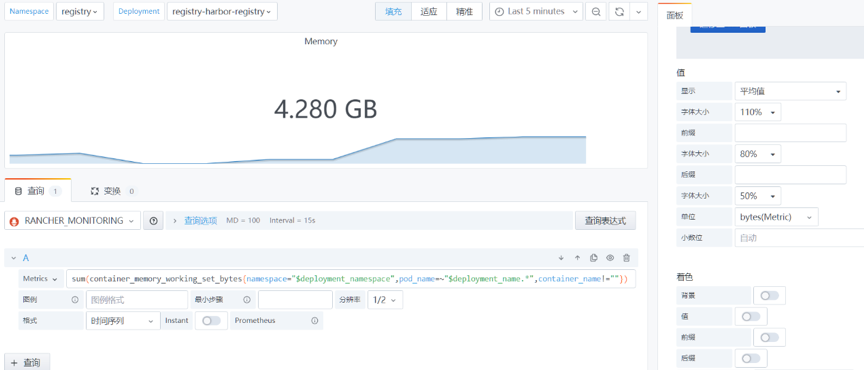Click the memory sparkline graph
864x370 pixels.
click(x=298, y=150)
